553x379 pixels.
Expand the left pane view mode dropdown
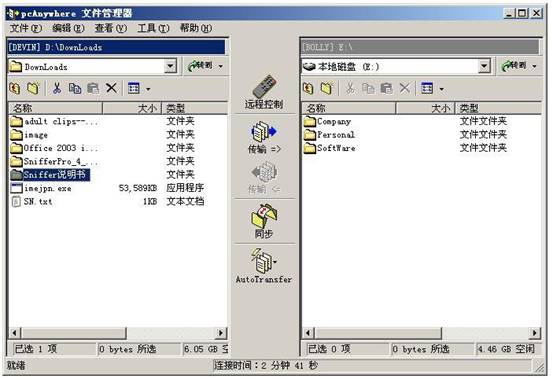pos(148,89)
